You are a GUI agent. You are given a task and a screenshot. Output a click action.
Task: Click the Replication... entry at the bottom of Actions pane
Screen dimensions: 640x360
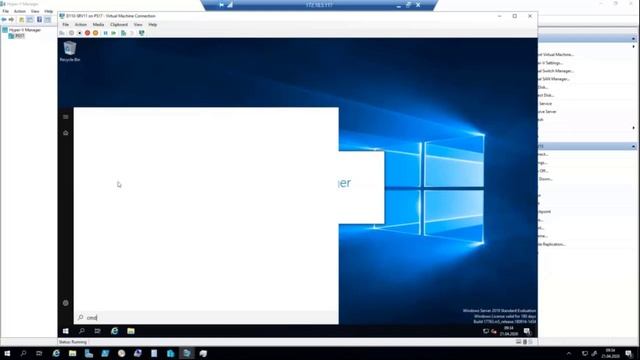tap(552, 244)
